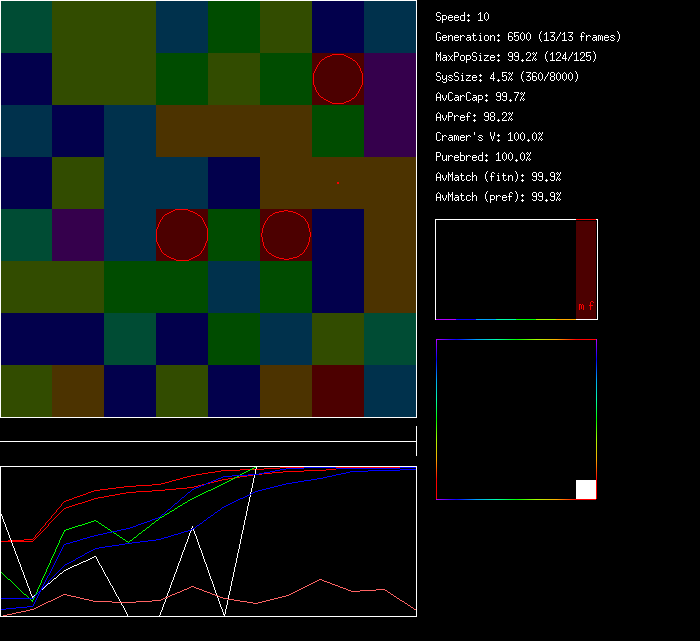Click the tiny red dot in the brown region
This screenshot has height=641, width=700.
click(x=338, y=183)
